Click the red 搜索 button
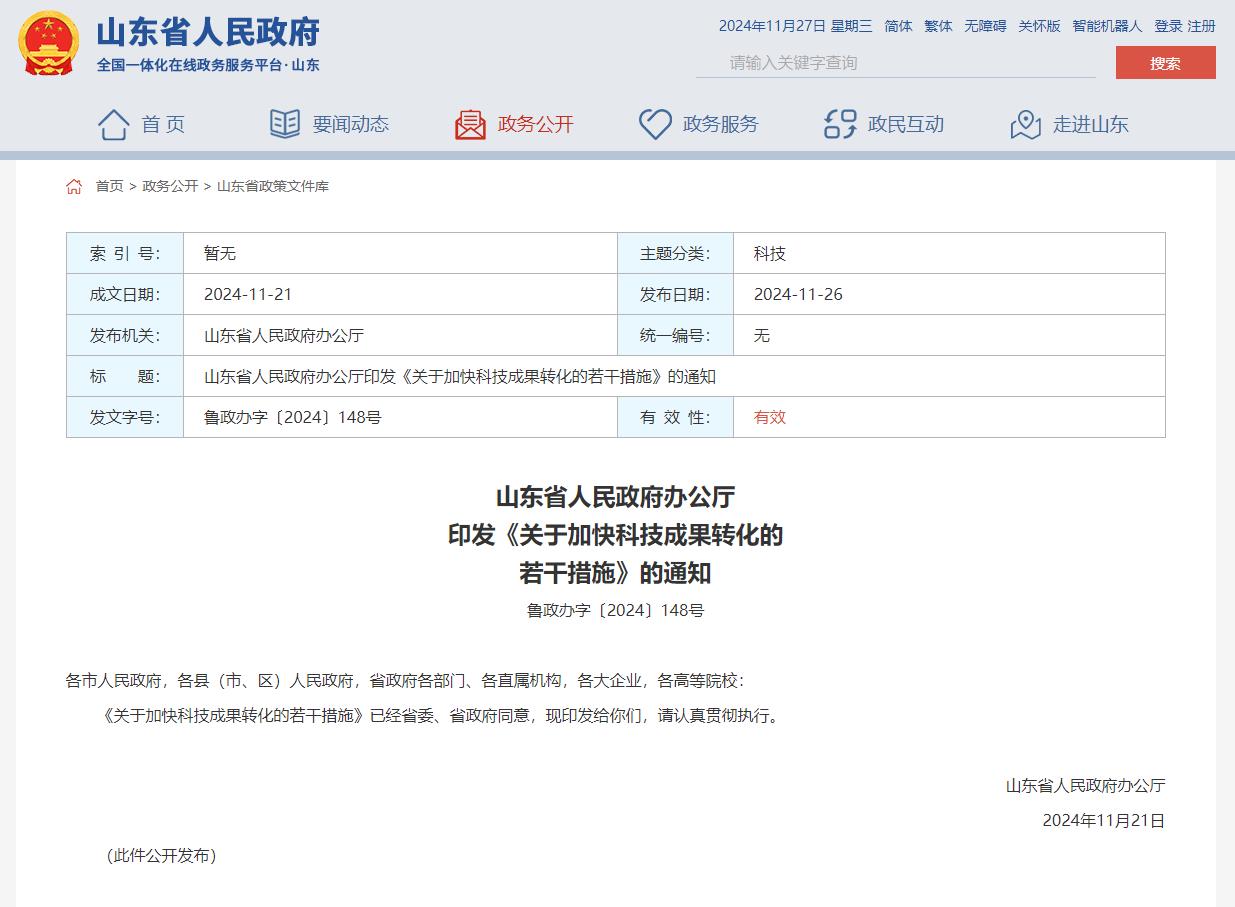The image size is (1235, 907). [x=1165, y=63]
